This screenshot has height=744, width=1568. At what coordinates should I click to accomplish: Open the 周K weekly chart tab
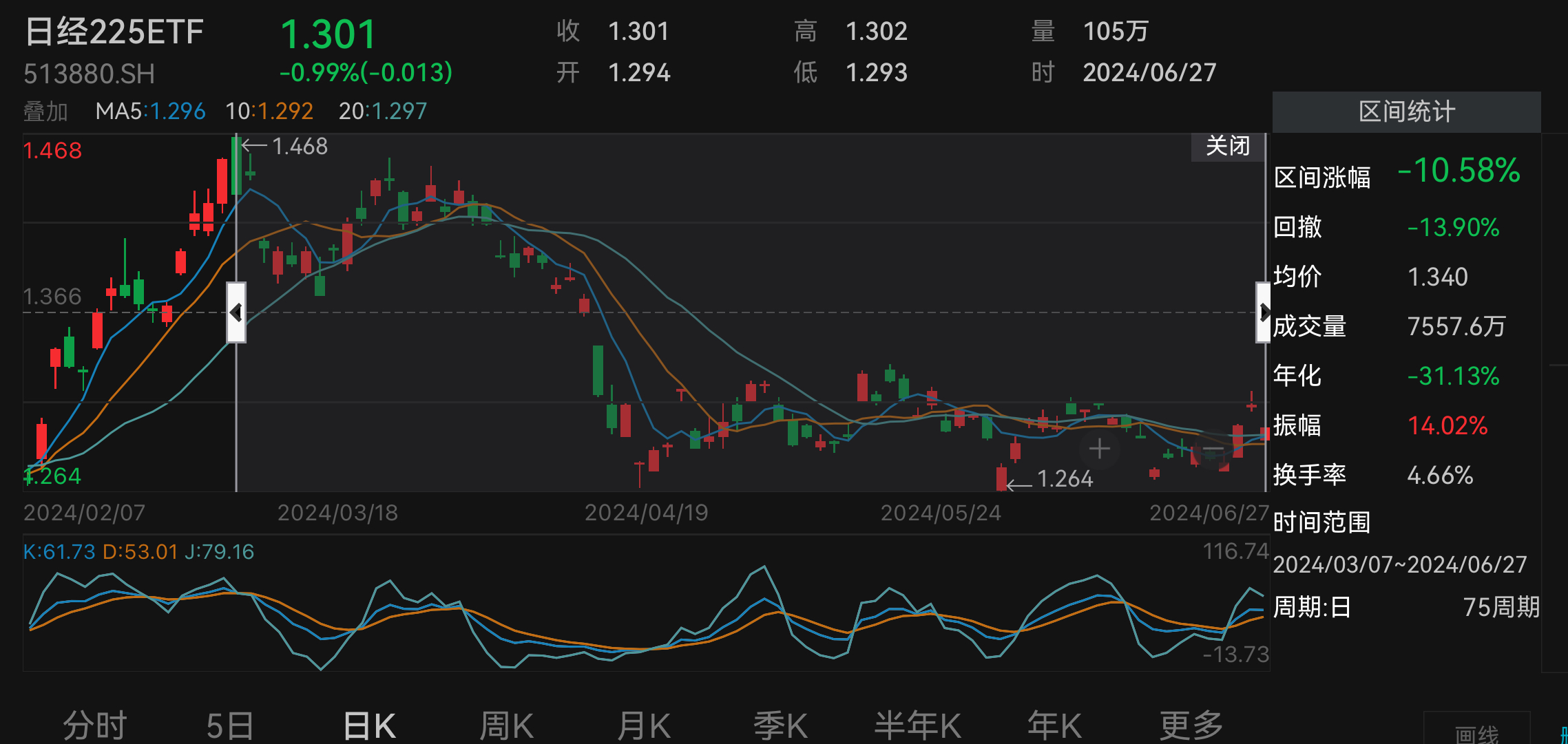506,725
